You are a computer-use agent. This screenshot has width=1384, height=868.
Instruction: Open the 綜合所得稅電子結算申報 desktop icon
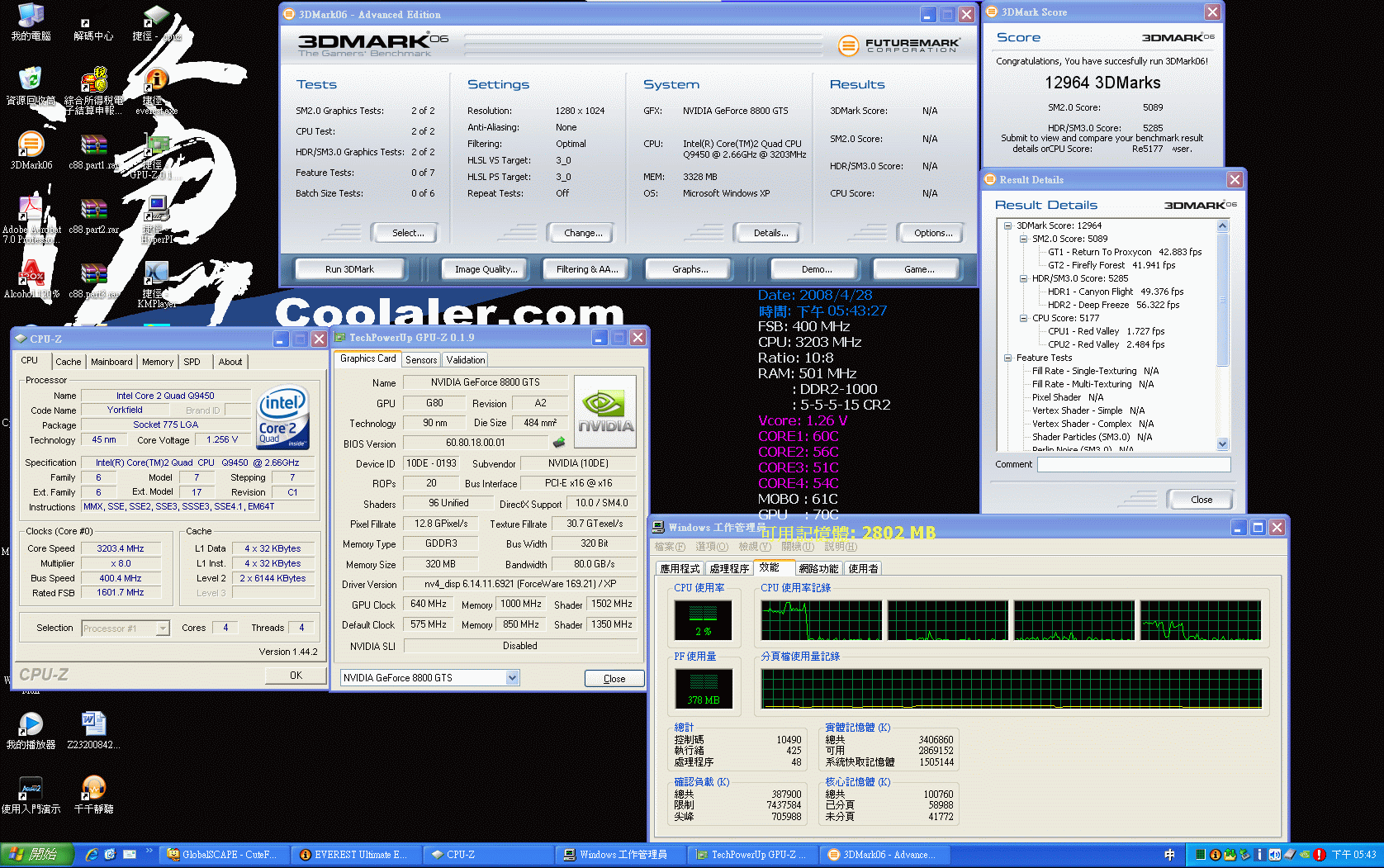pyautogui.click(x=93, y=91)
